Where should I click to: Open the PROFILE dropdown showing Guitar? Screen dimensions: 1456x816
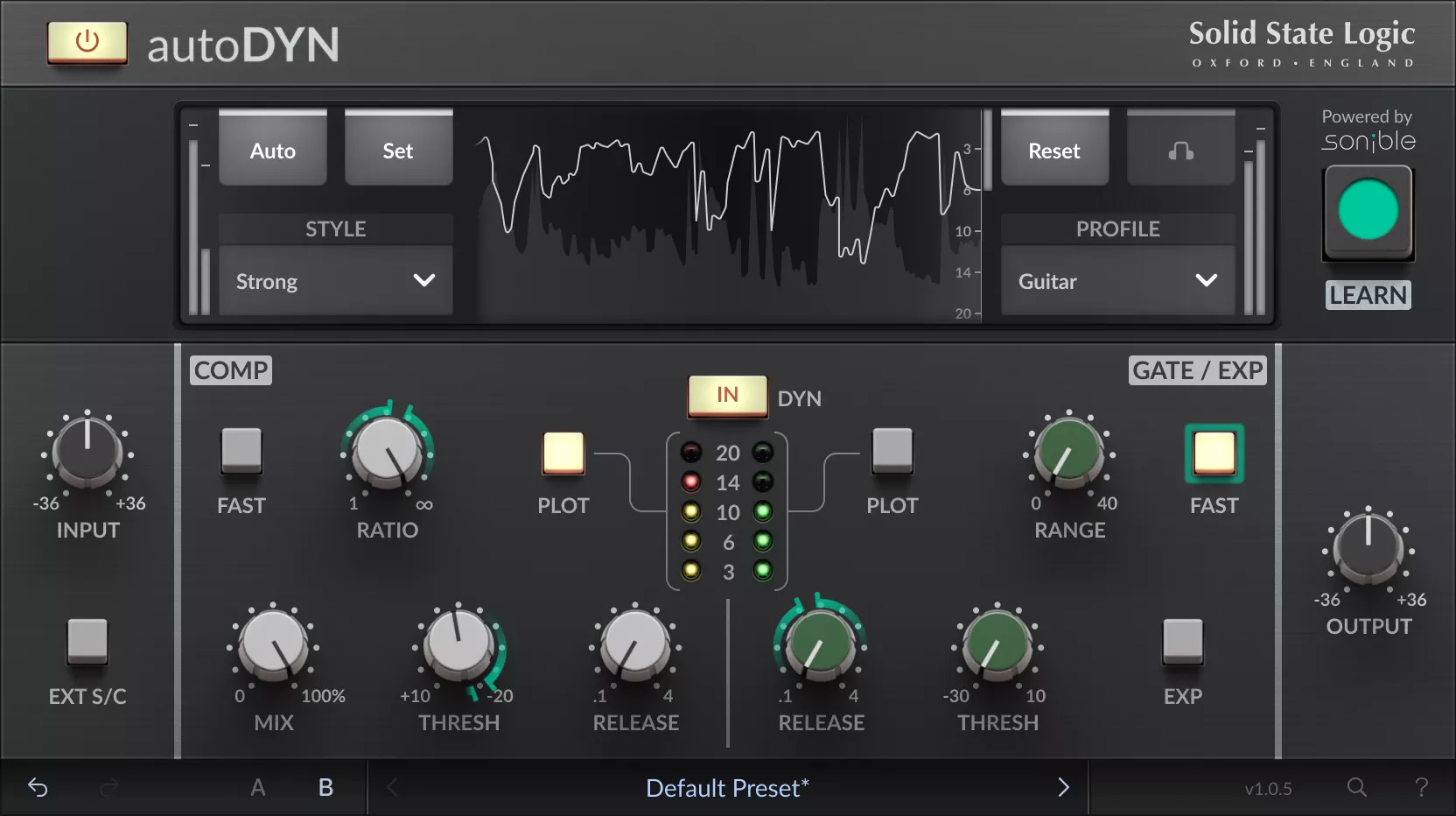[1116, 281]
